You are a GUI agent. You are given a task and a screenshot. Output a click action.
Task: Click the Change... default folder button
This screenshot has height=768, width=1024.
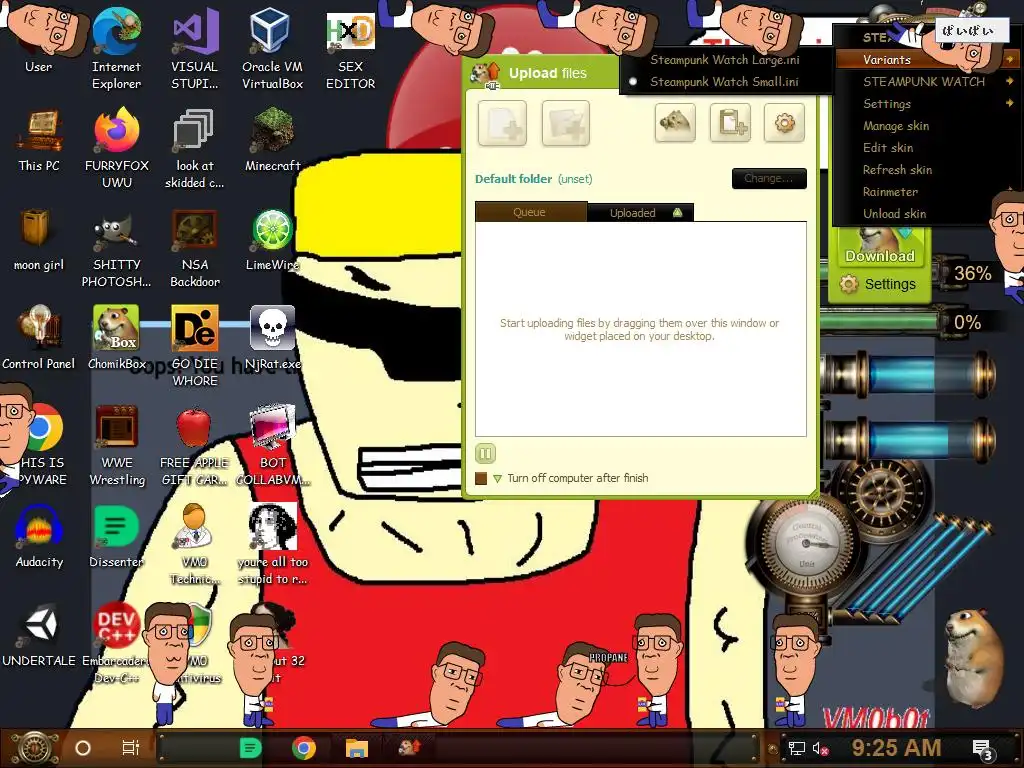[x=769, y=178]
